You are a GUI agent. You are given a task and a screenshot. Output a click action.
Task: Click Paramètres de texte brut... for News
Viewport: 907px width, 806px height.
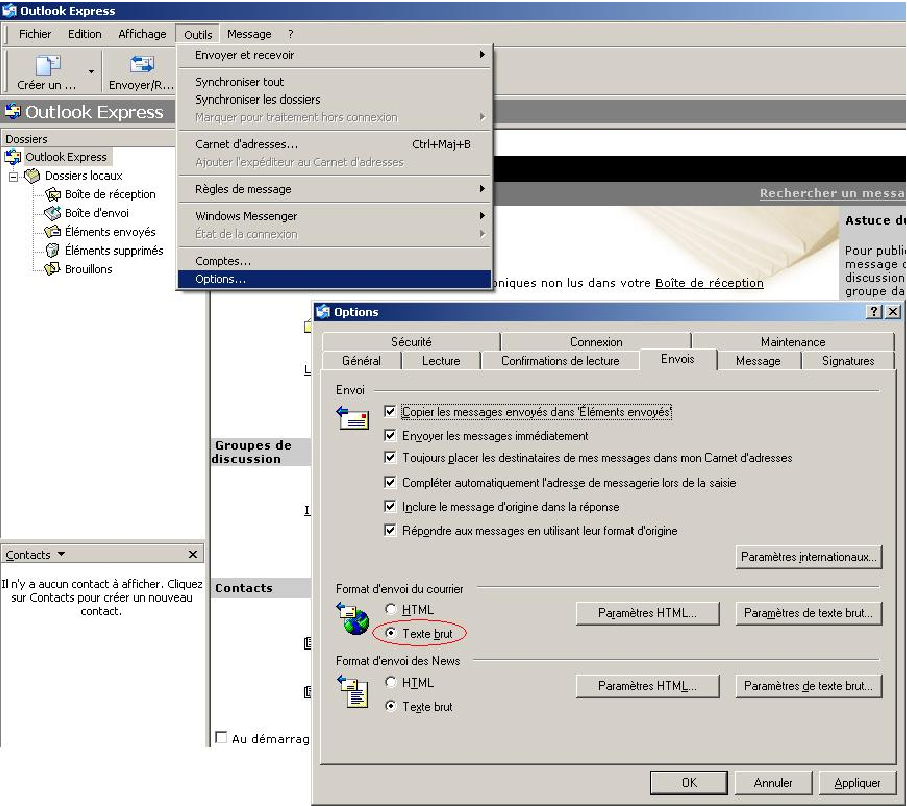pos(809,686)
